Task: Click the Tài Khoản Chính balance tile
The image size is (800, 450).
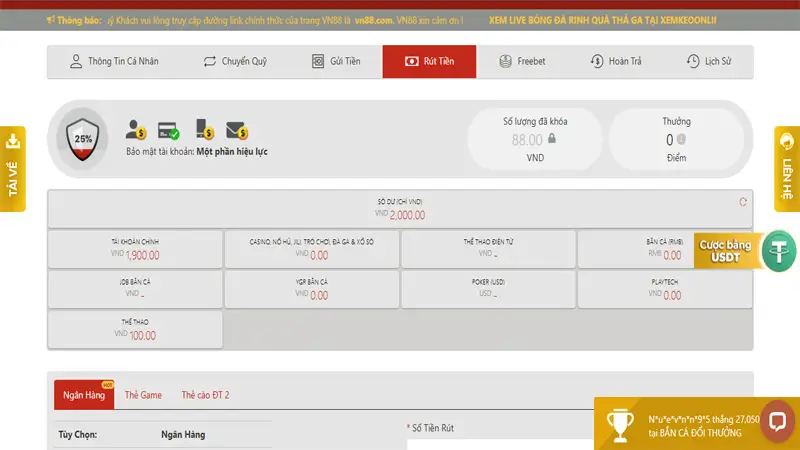Action: (135, 249)
